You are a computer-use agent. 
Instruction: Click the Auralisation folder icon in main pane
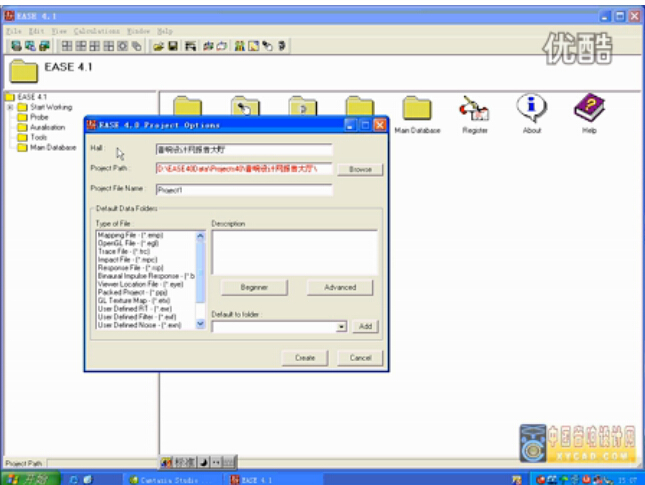(303, 106)
